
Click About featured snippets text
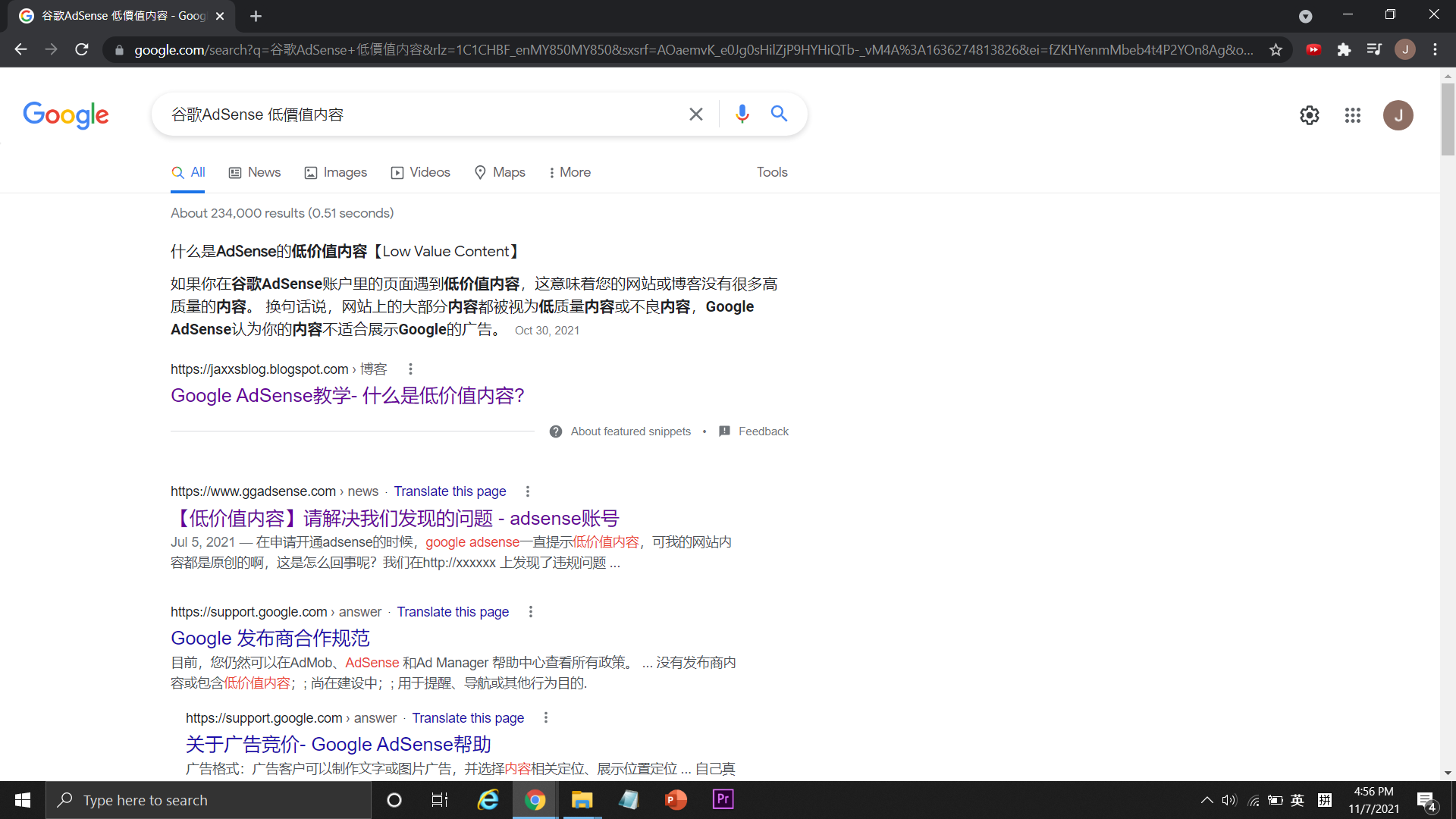coord(631,431)
